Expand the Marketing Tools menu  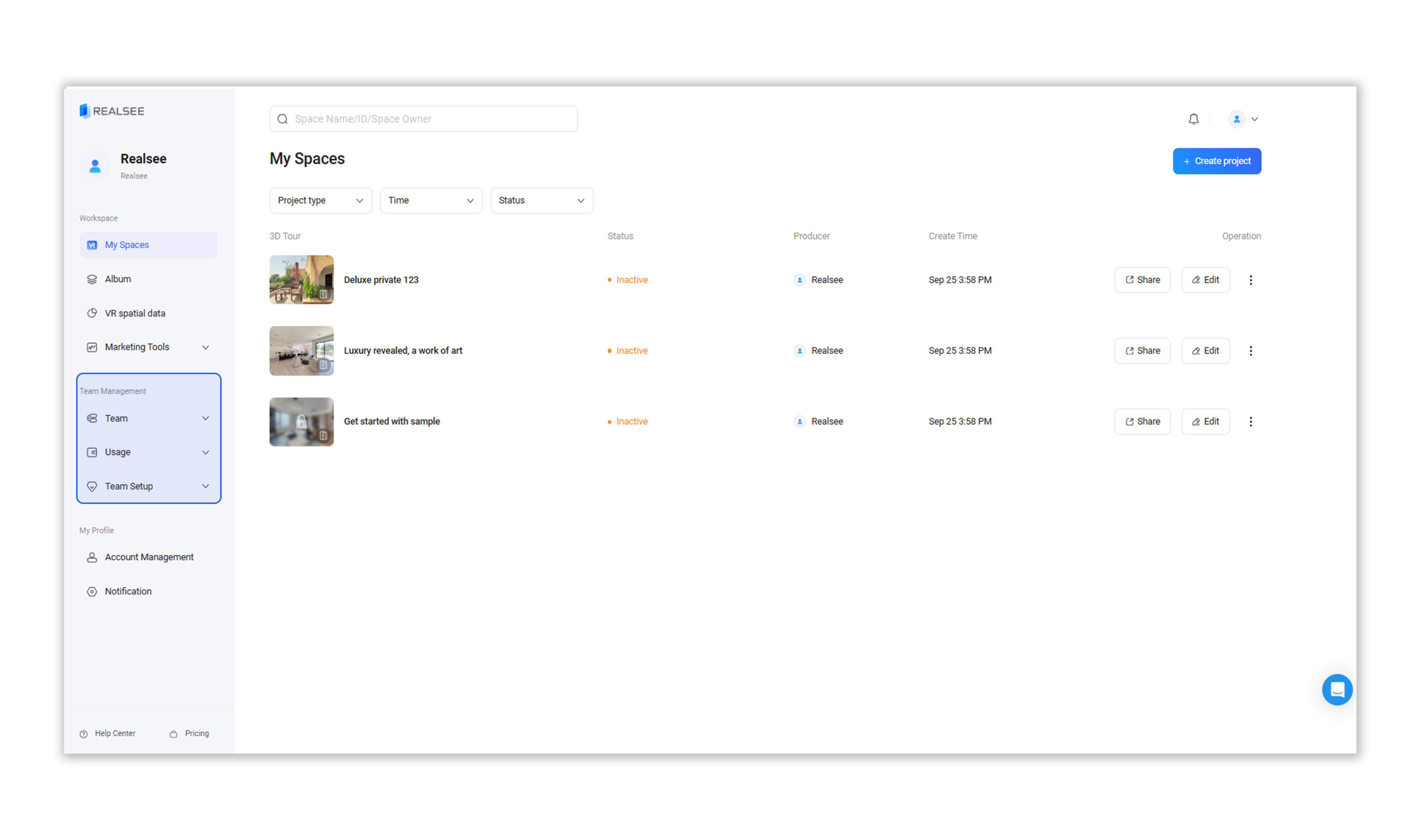[x=148, y=347]
